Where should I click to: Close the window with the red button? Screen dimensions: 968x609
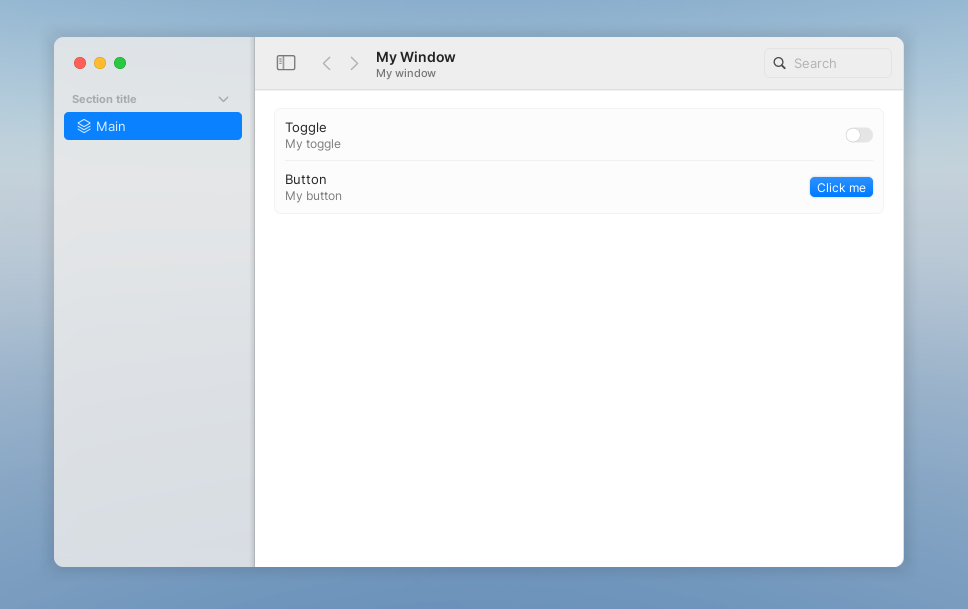tap(80, 63)
